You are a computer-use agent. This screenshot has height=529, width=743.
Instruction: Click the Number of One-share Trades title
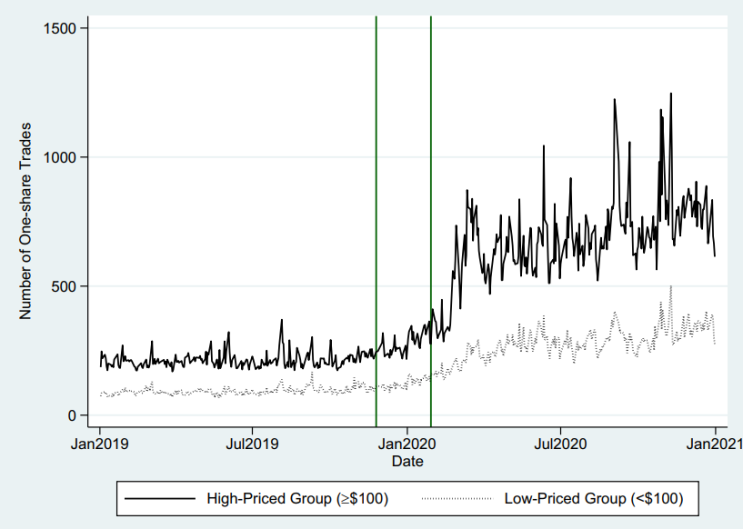coord(25,221)
